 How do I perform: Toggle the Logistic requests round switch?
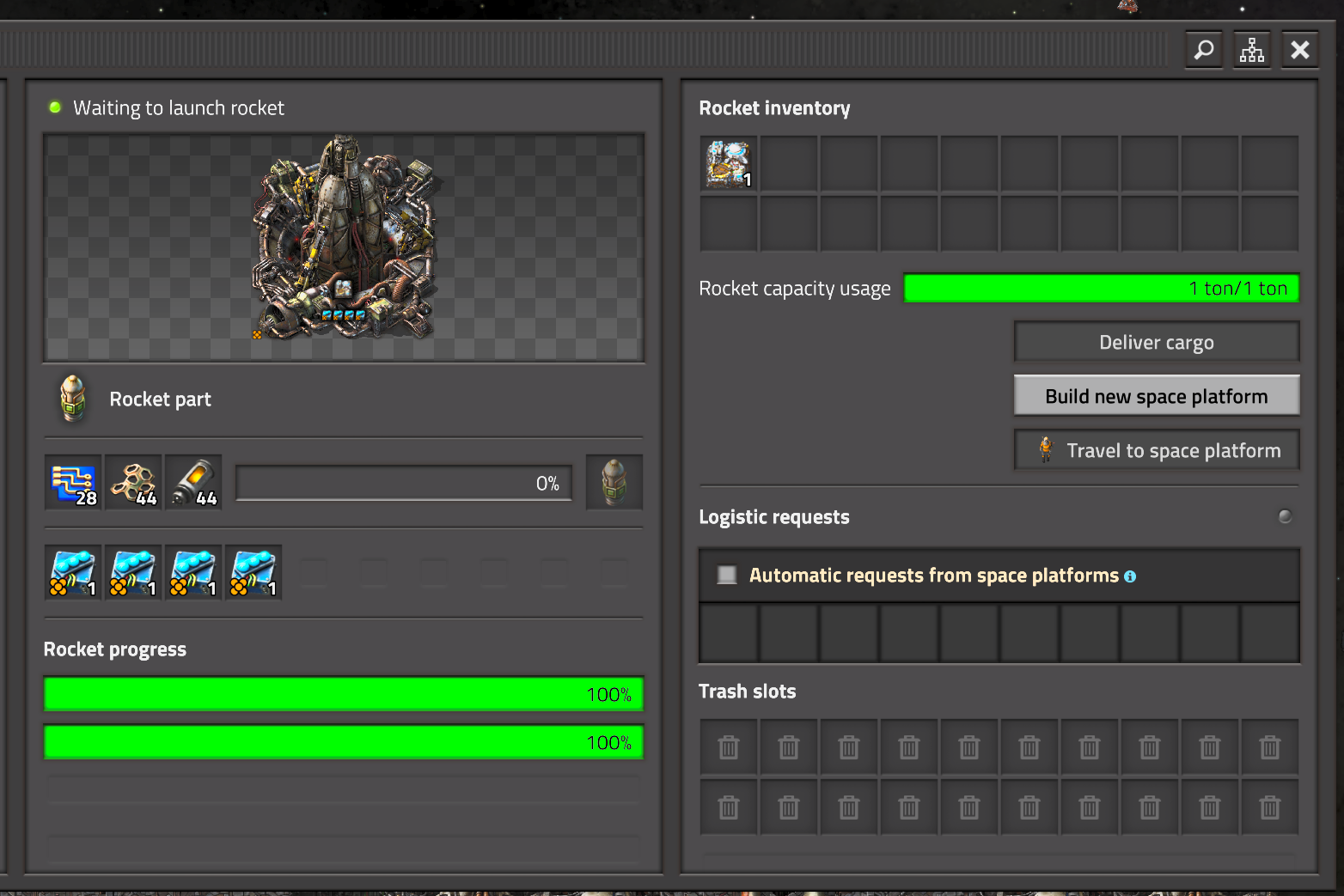coord(1286,516)
